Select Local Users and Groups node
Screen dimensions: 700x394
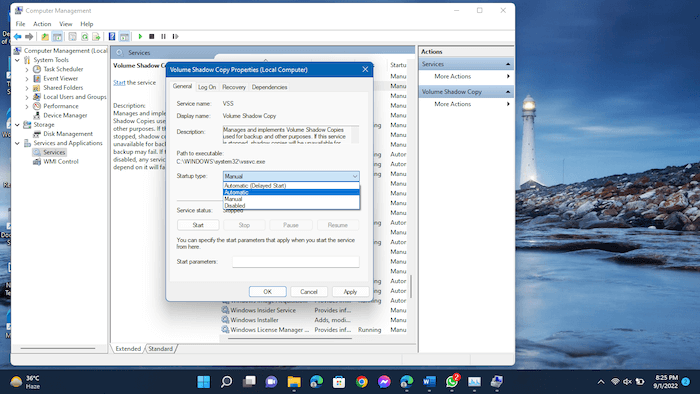tap(75, 97)
